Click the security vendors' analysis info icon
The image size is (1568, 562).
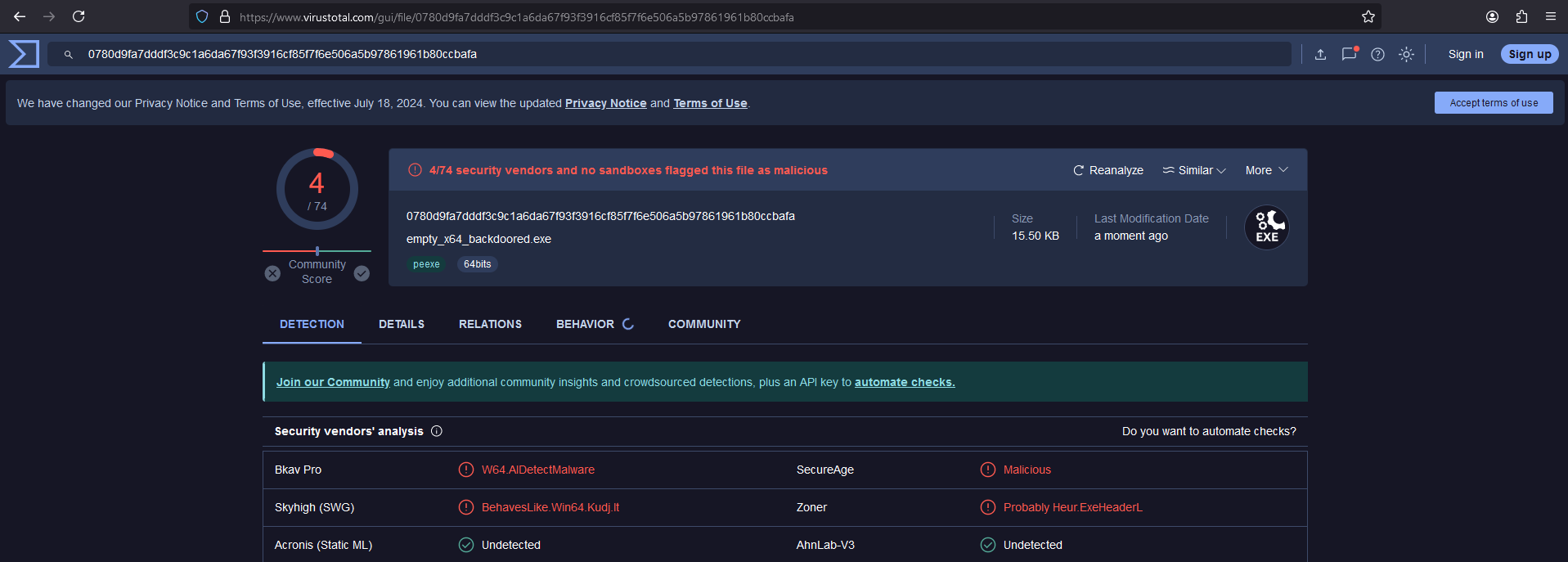pos(437,431)
